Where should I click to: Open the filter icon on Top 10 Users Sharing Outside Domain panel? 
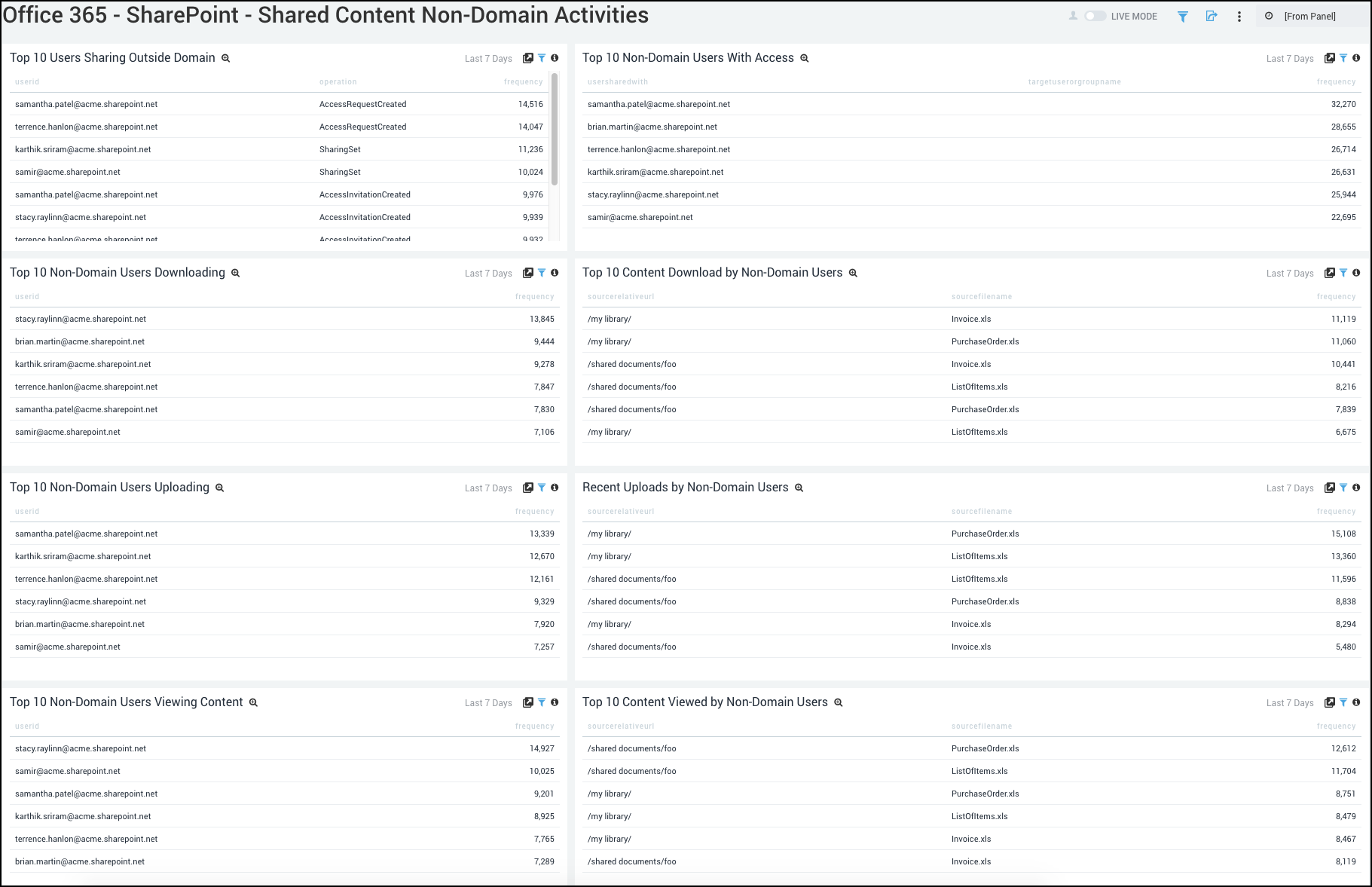click(541, 57)
